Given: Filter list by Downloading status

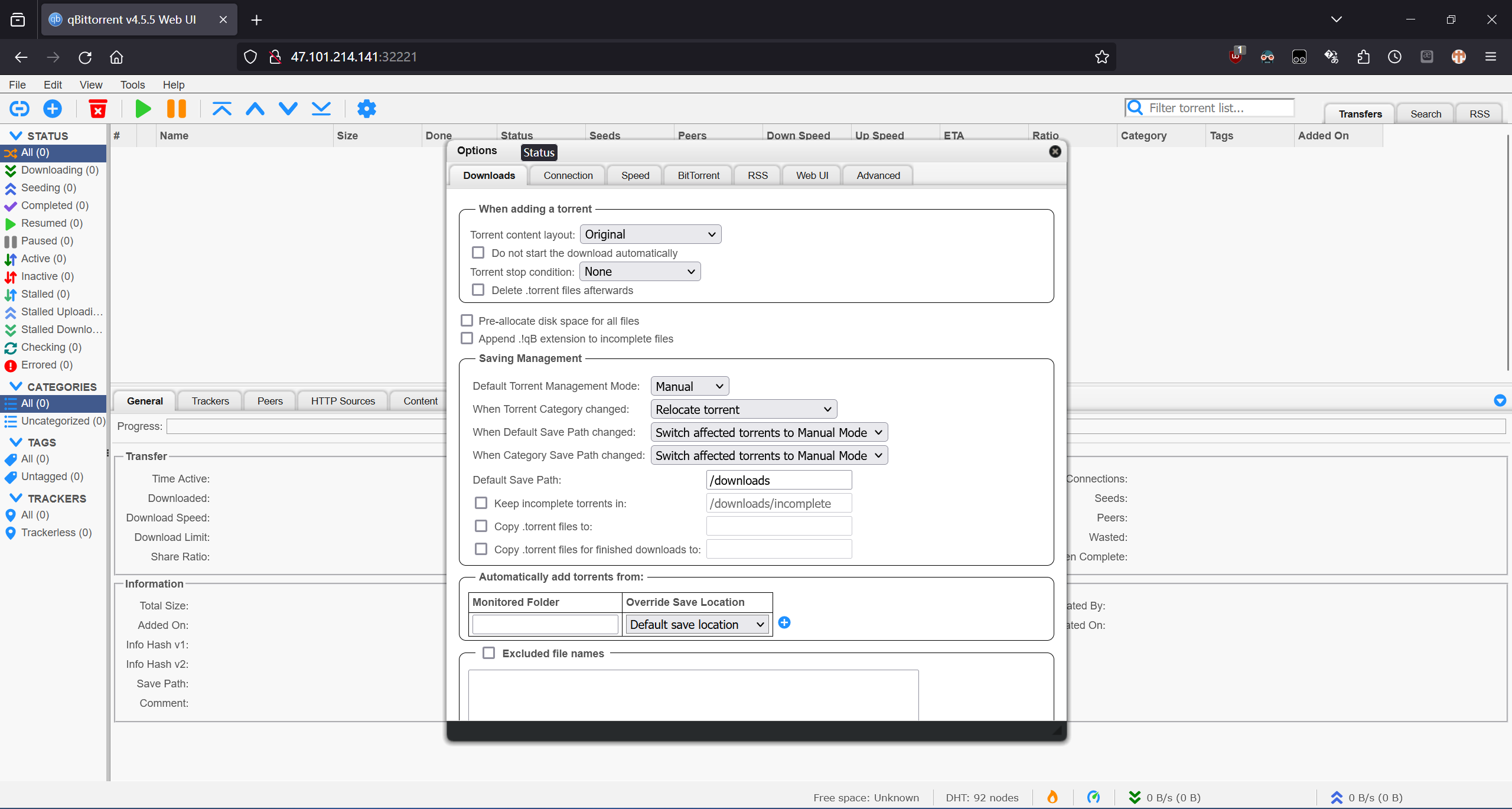Looking at the screenshot, I should tap(59, 170).
